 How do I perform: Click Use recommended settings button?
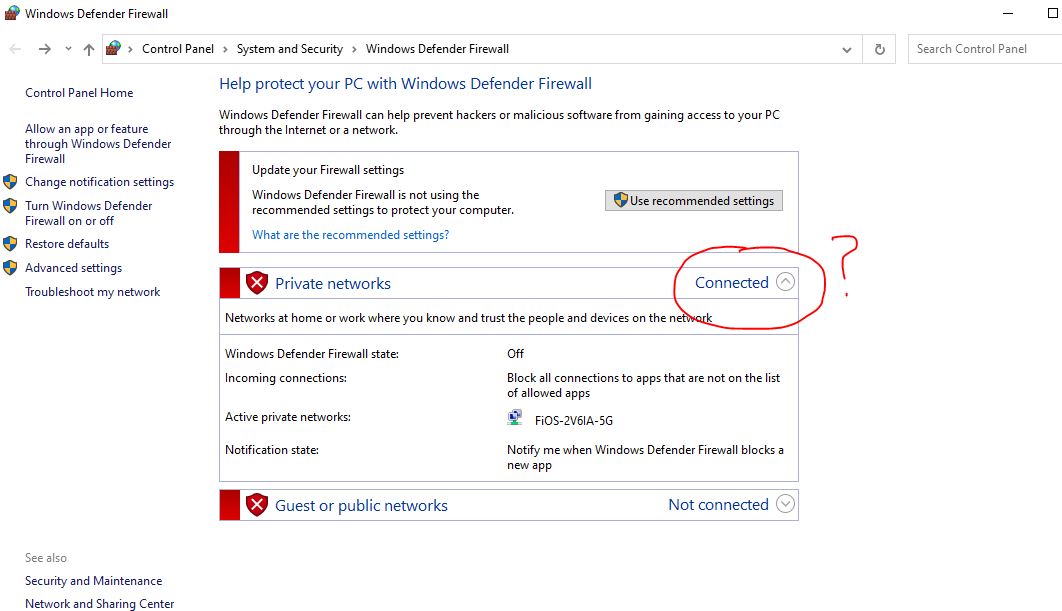tap(694, 201)
